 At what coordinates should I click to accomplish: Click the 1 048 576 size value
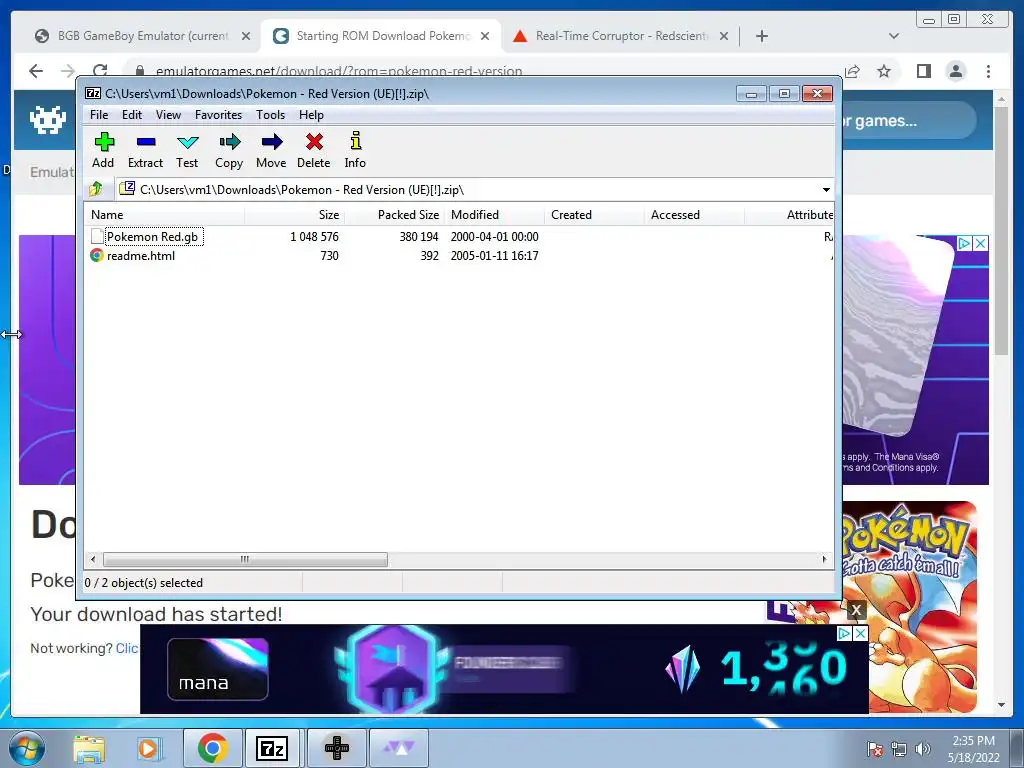tap(315, 237)
